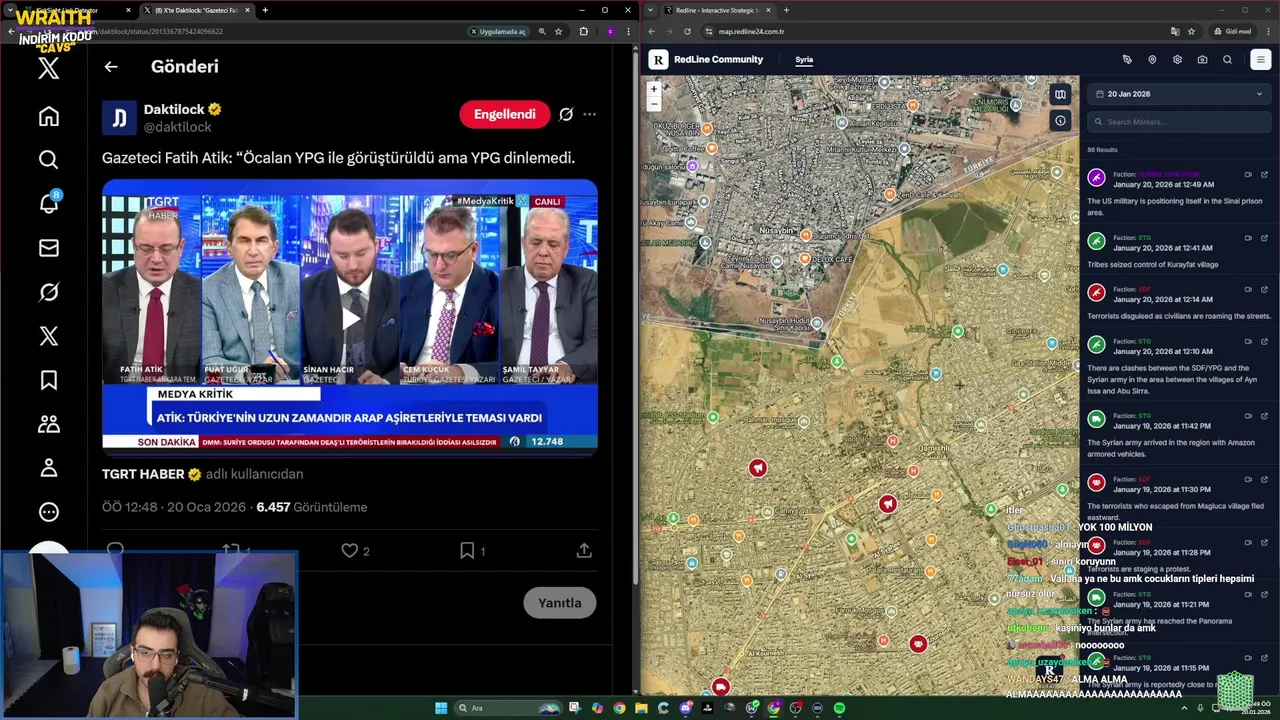
Task: Click the location pin icon in RedLine header
Action: tap(1152, 60)
